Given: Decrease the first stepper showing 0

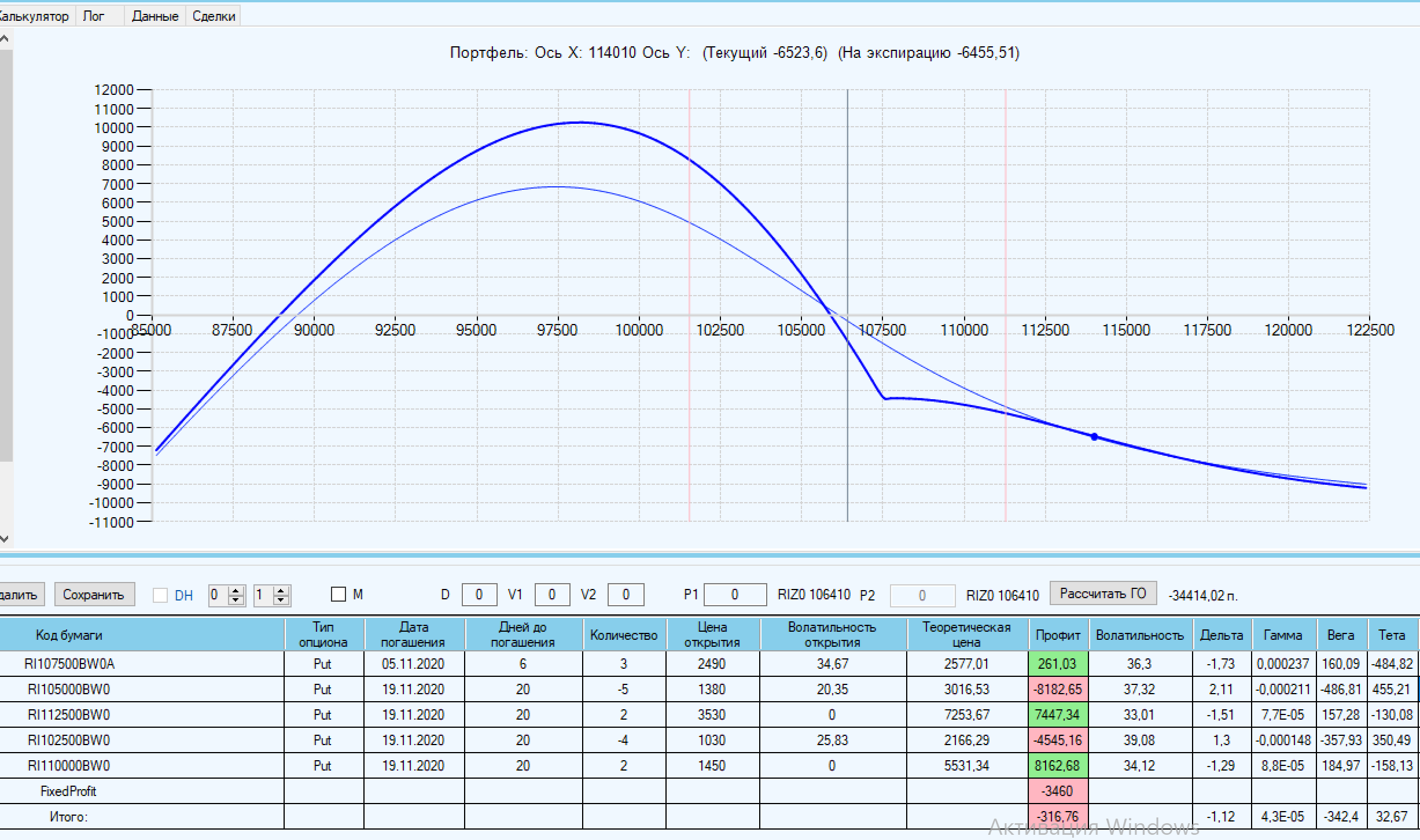Looking at the screenshot, I should 236,600.
